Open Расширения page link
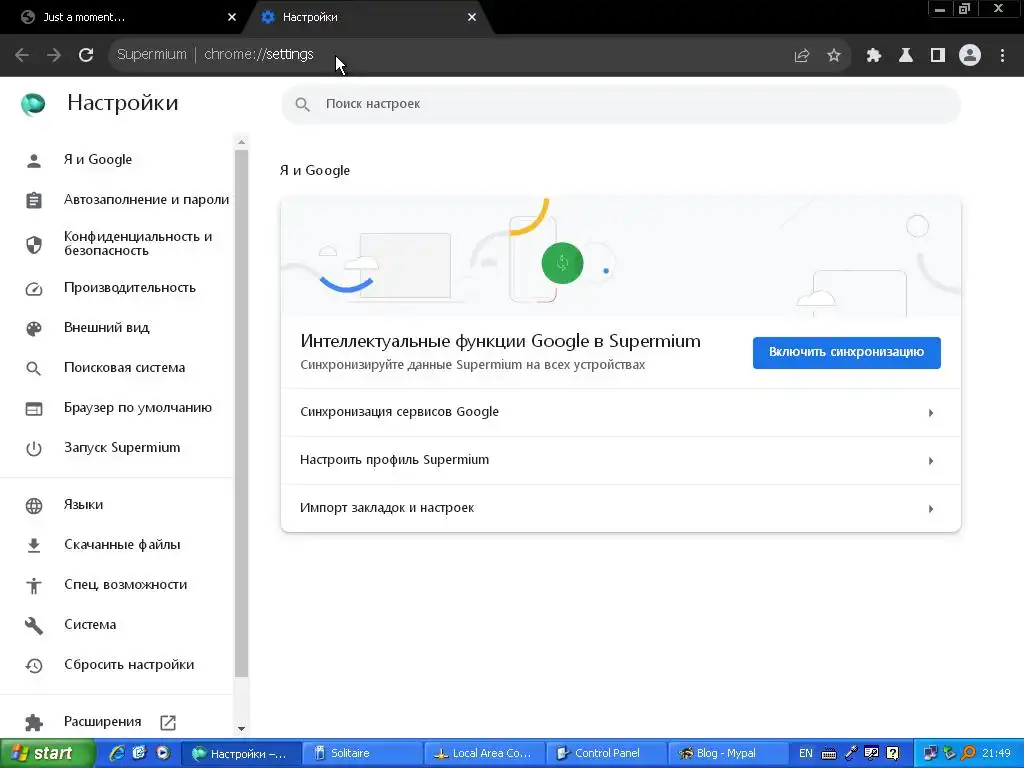Image resolution: width=1024 pixels, height=768 pixels. [103, 722]
